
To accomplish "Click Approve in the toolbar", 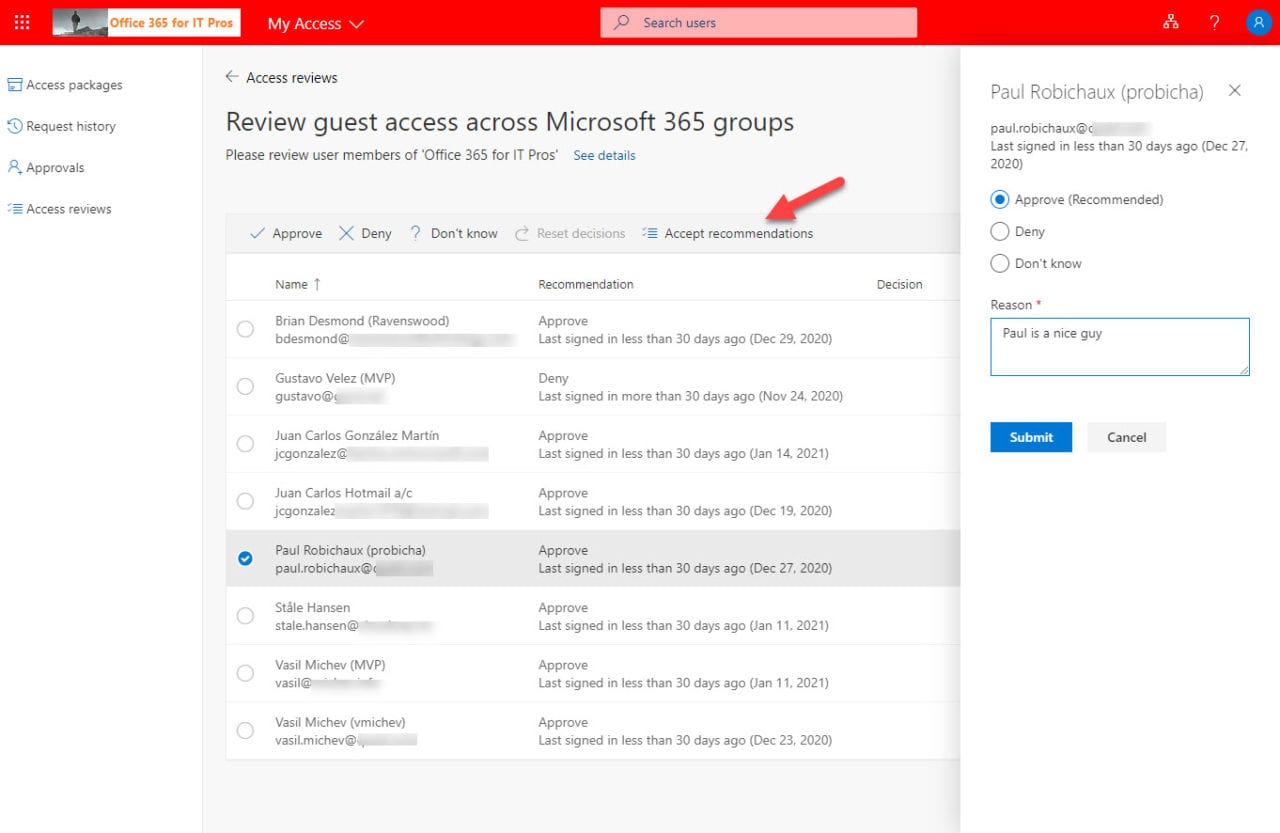I will coord(297,233).
